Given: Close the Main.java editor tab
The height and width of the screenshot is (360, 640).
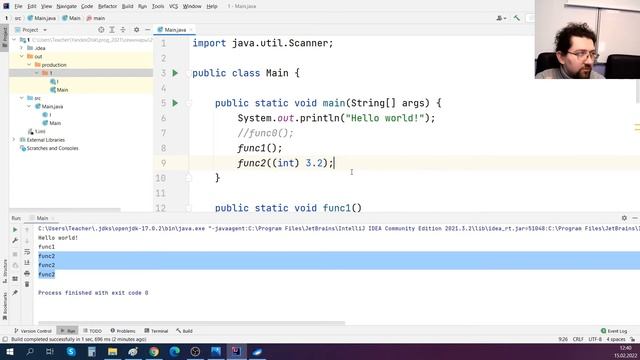Looking at the screenshot, I should (x=191, y=30).
